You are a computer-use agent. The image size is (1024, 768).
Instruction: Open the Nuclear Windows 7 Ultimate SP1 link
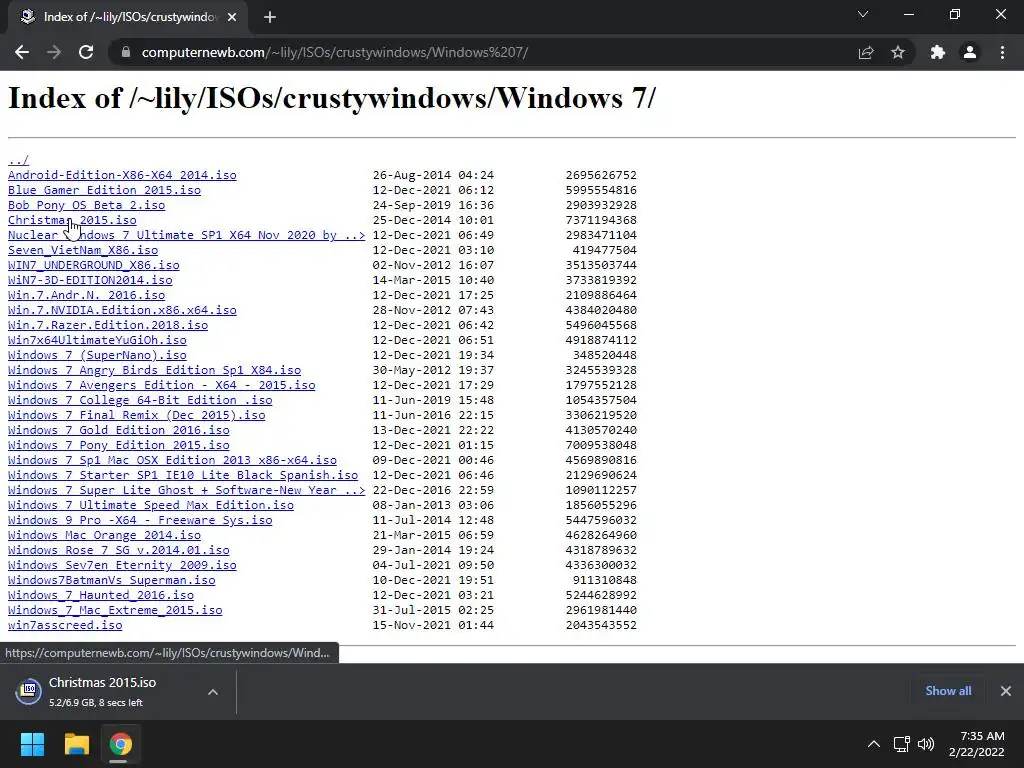coord(186,235)
